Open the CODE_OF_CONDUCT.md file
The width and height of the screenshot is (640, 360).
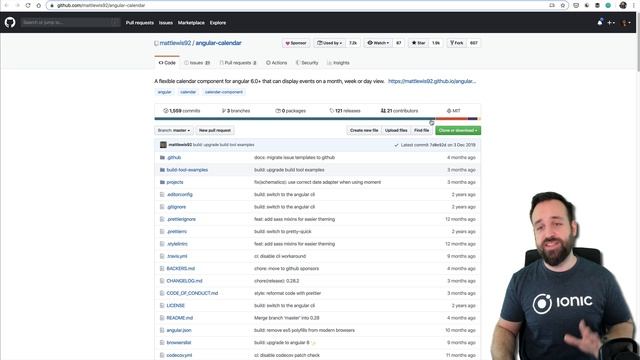(x=192, y=293)
